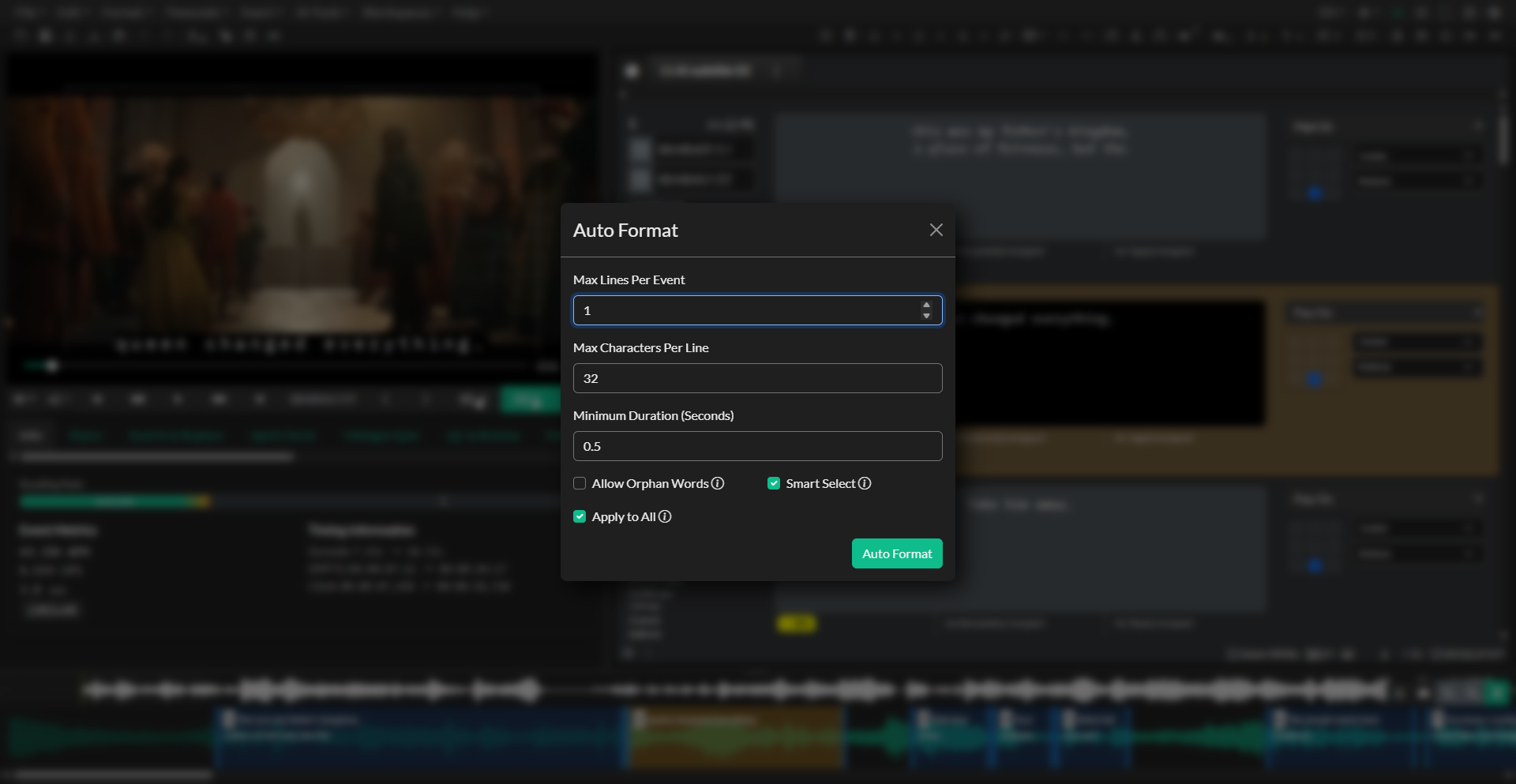Enable the Allow Orphan Words checkbox
Image resolution: width=1516 pixels, height=784 pixels.
click(x=580, y=483)
